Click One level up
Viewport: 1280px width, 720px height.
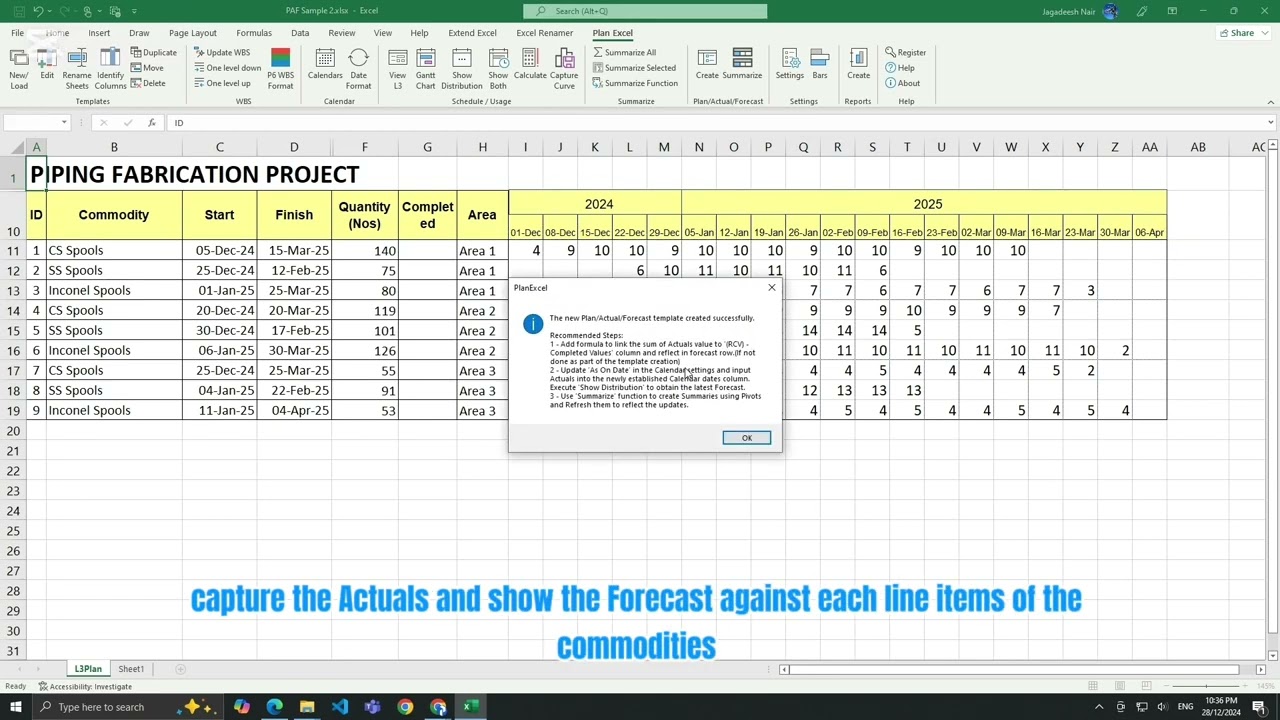click(x=223, y=83)
